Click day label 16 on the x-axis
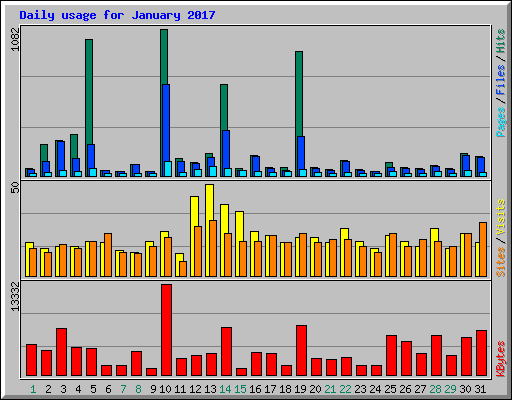Image resolution: width=512 pixels, height=400 pixels. click(x=255, y=389)
